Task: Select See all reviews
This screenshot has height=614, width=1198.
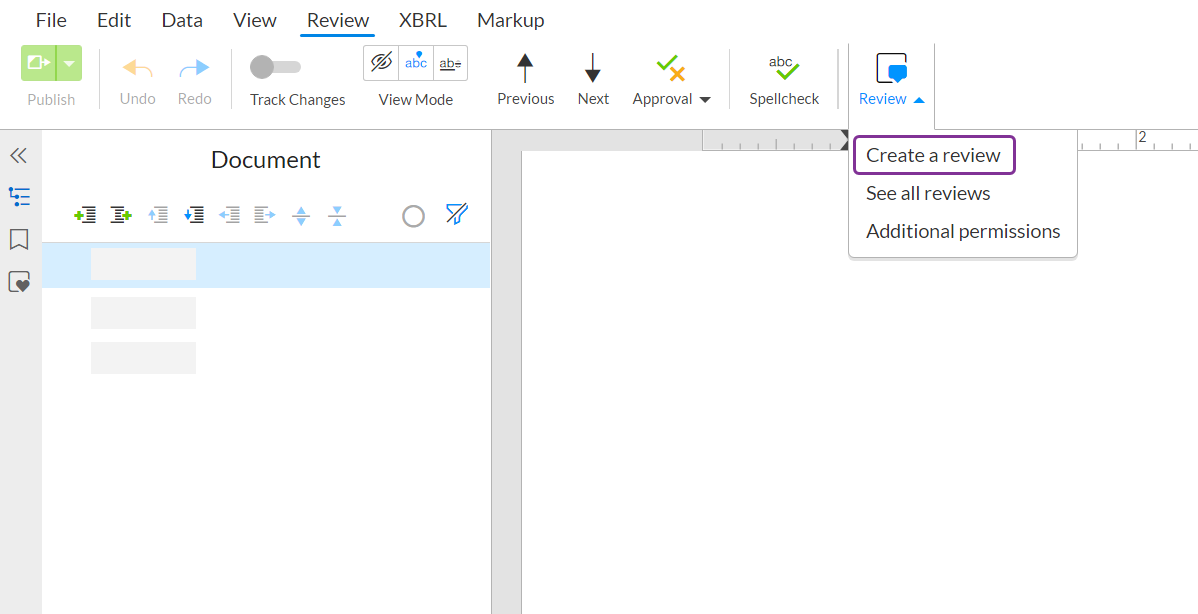Action: click(928, 193)
